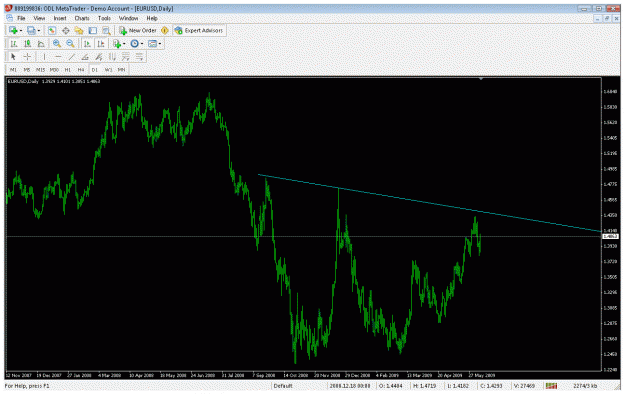The image size is (625, 394).
Task: Click the 2274/3 kb traffic indicator
Action: pyautogui.click(x=585, y=386)
